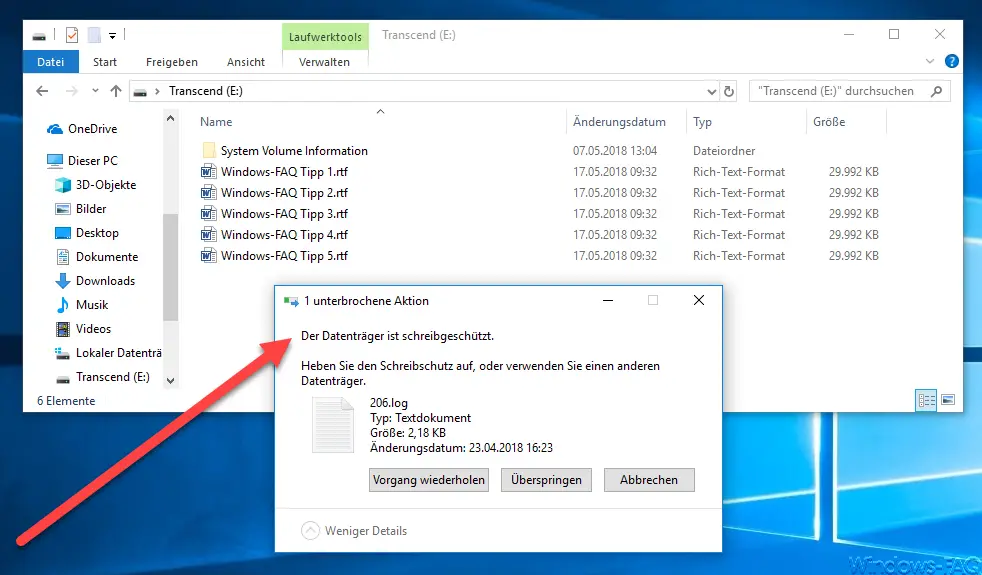
Task: Expand the ribbon with the chevron
Action: tap(930, 61)
